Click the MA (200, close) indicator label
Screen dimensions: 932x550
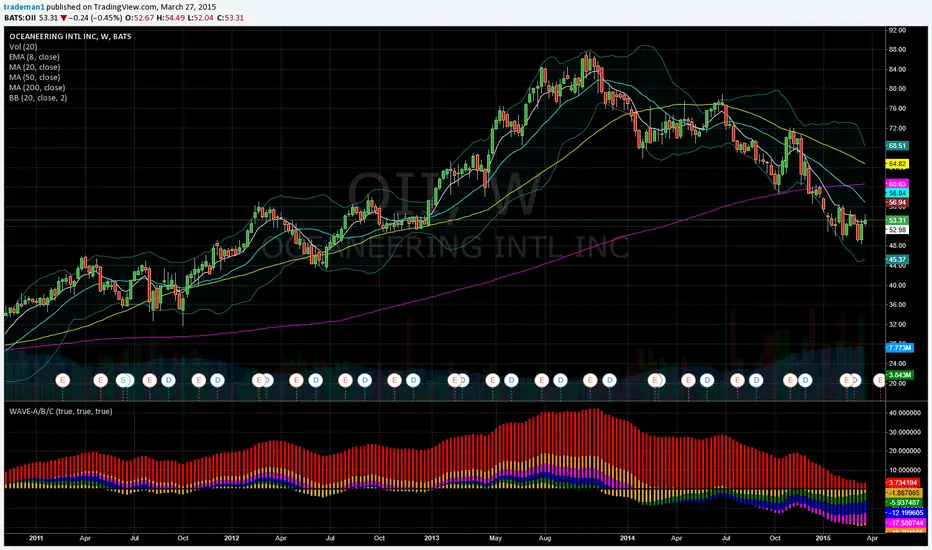pos(37,87)
